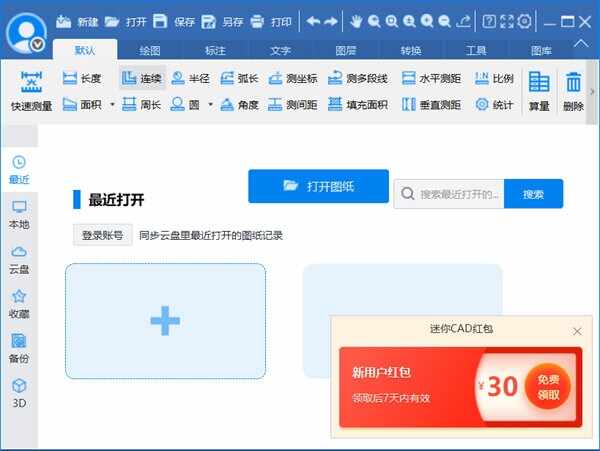This screenshot has height=451, width=600.
Task: Close the 迷你CAD红包 popup
Action: [577, 331]
